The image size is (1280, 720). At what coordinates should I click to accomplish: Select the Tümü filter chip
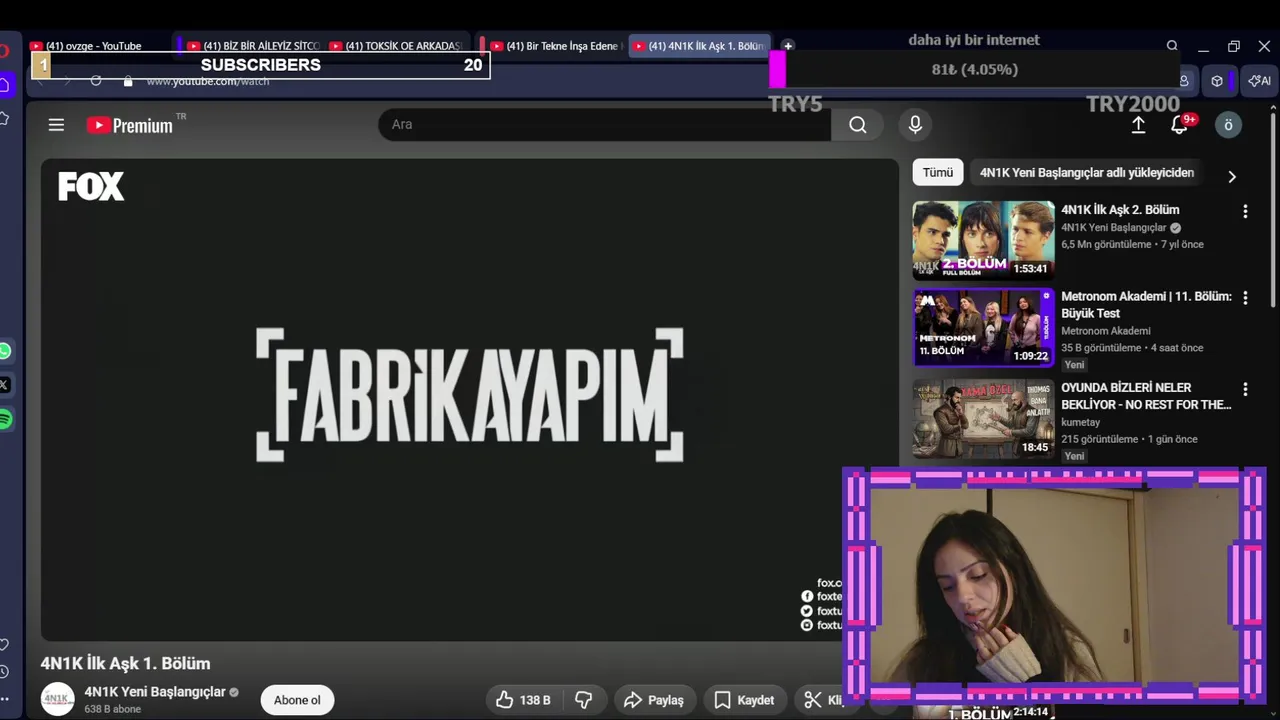[938, 173]
